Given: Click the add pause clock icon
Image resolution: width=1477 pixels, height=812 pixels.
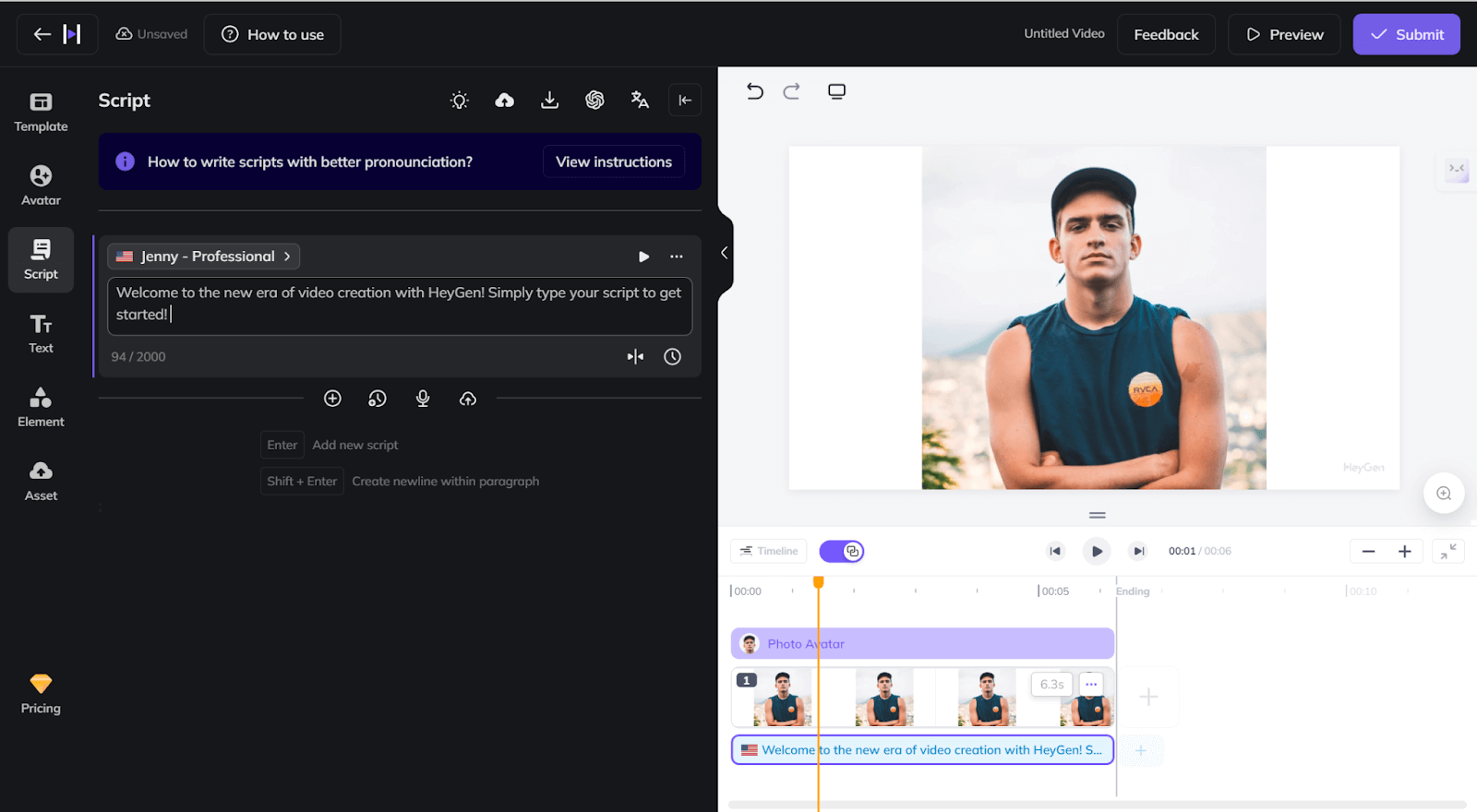Looking at the screenshot, I should (x=672, y=357).
